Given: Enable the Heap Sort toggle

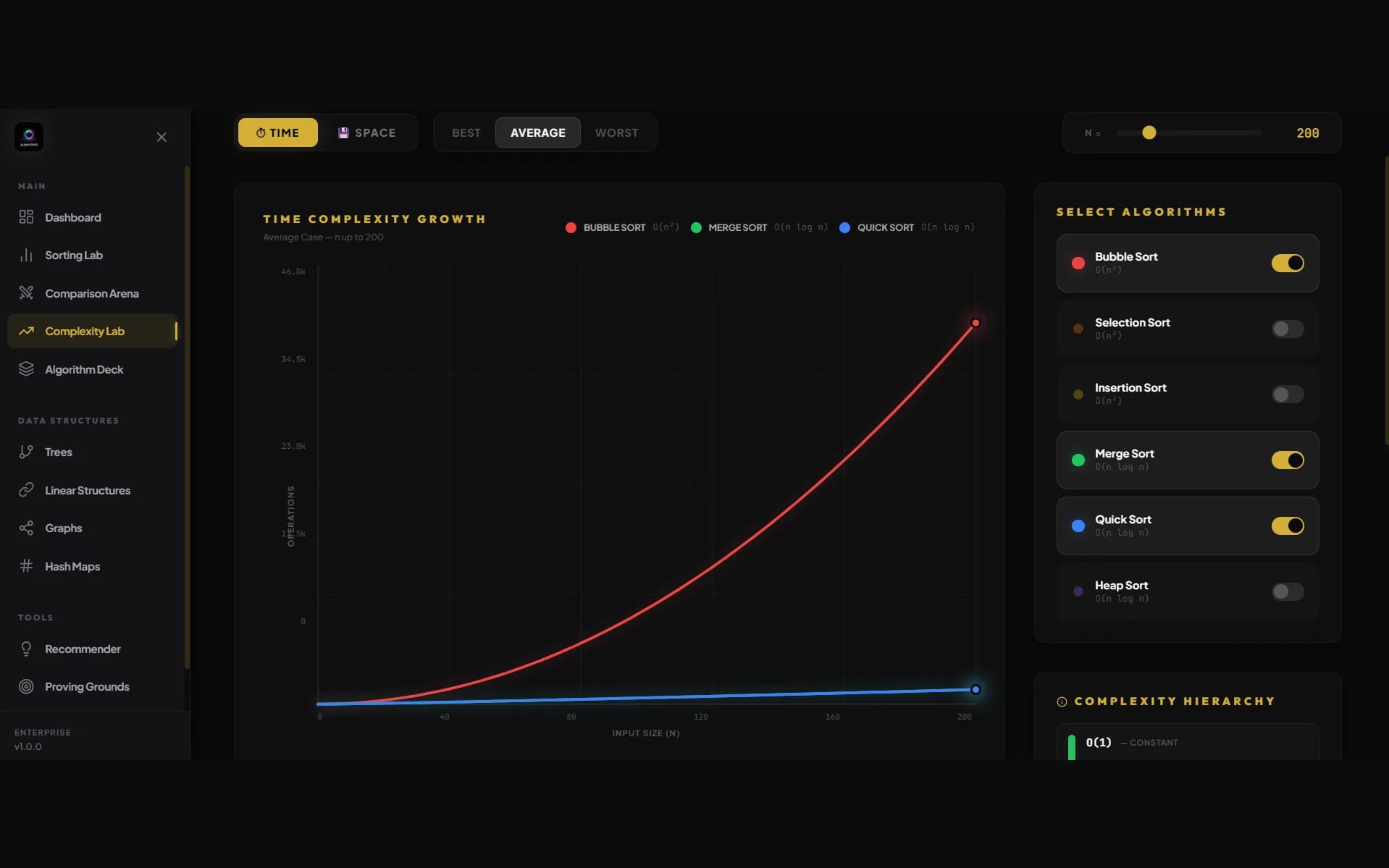Looking at the screenshot, I should [x=1288, y=591].
